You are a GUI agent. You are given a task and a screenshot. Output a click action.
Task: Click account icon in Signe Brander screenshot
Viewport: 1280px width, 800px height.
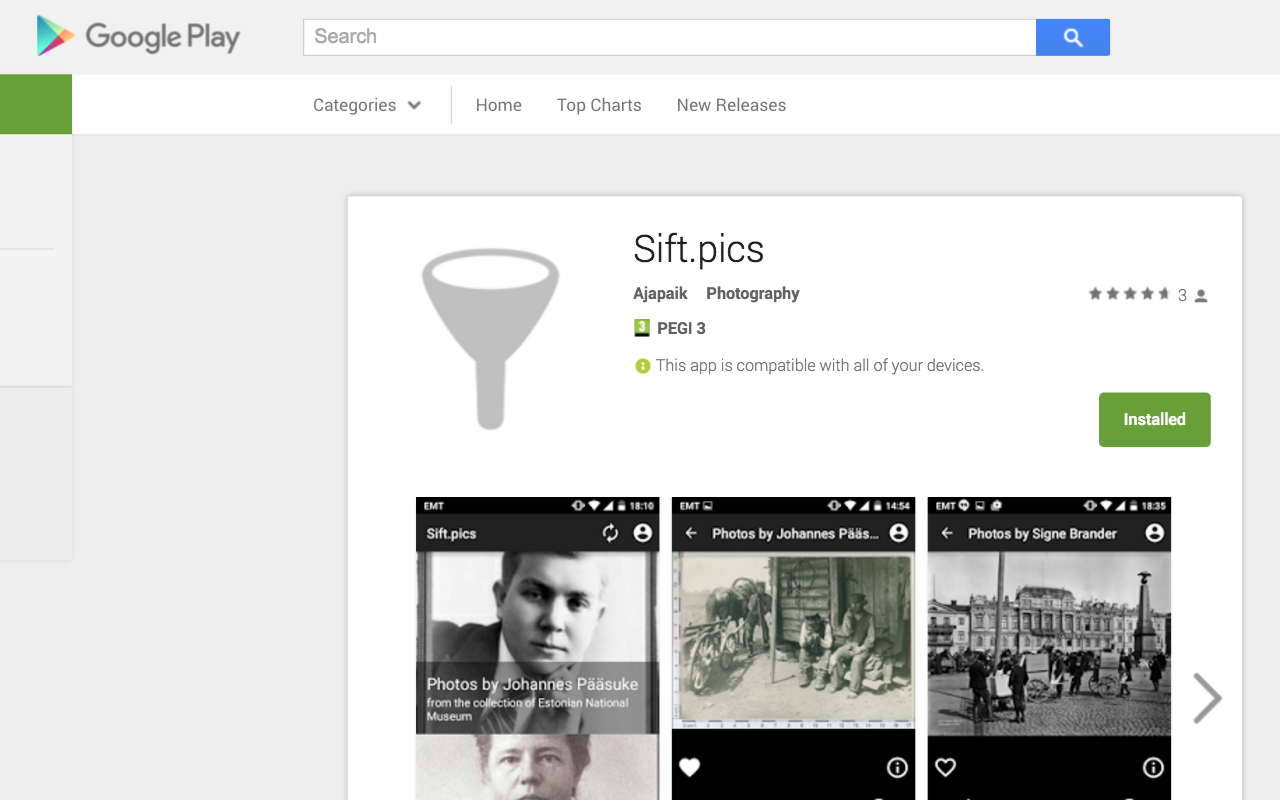pos(1154,533)
